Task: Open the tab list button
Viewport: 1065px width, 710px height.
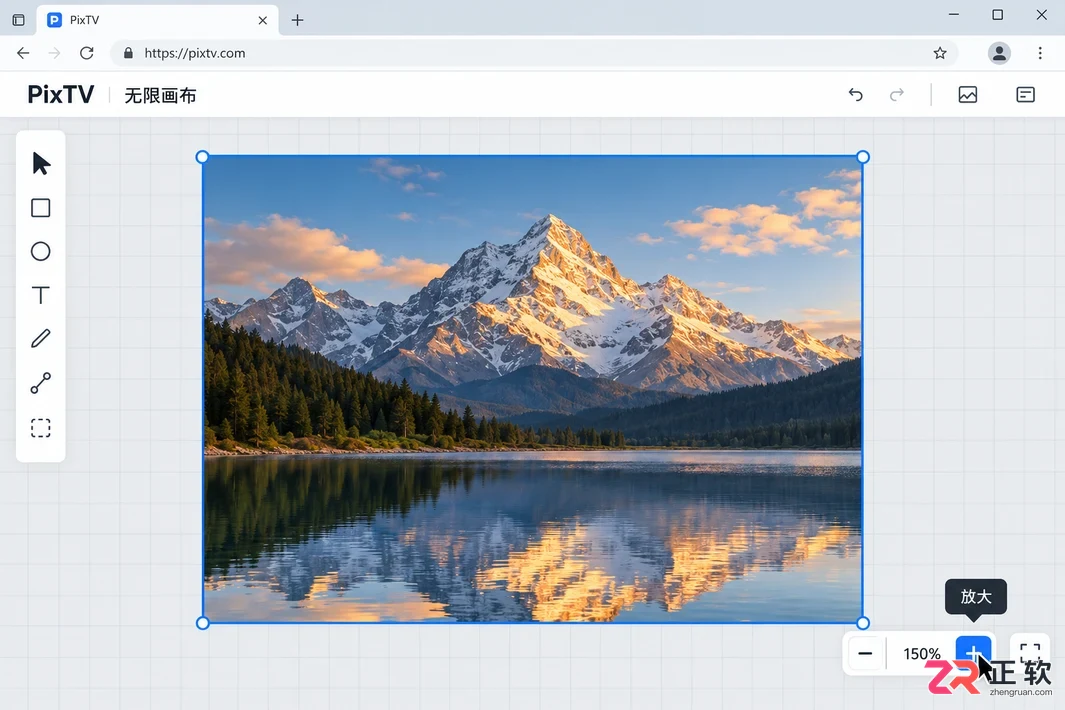Action: point(18,20)
